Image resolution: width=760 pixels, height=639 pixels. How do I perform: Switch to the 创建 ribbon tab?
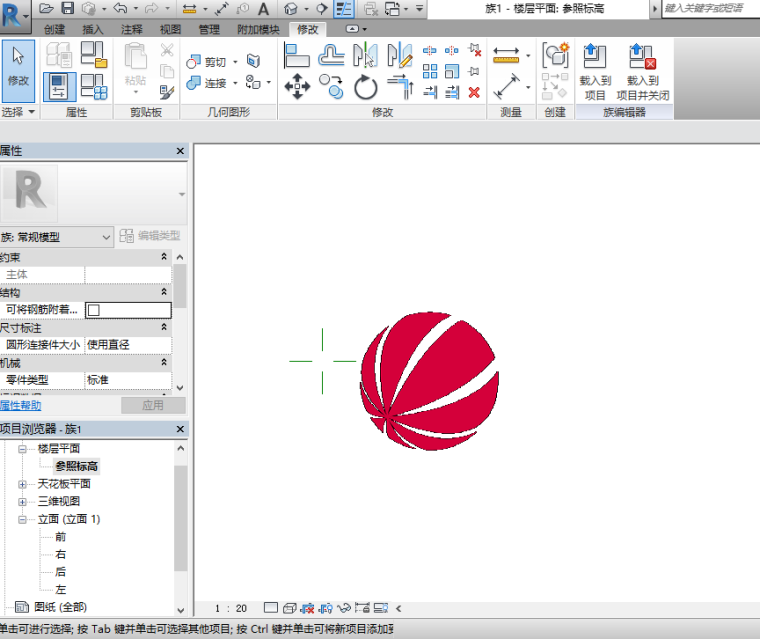point(55,30)
